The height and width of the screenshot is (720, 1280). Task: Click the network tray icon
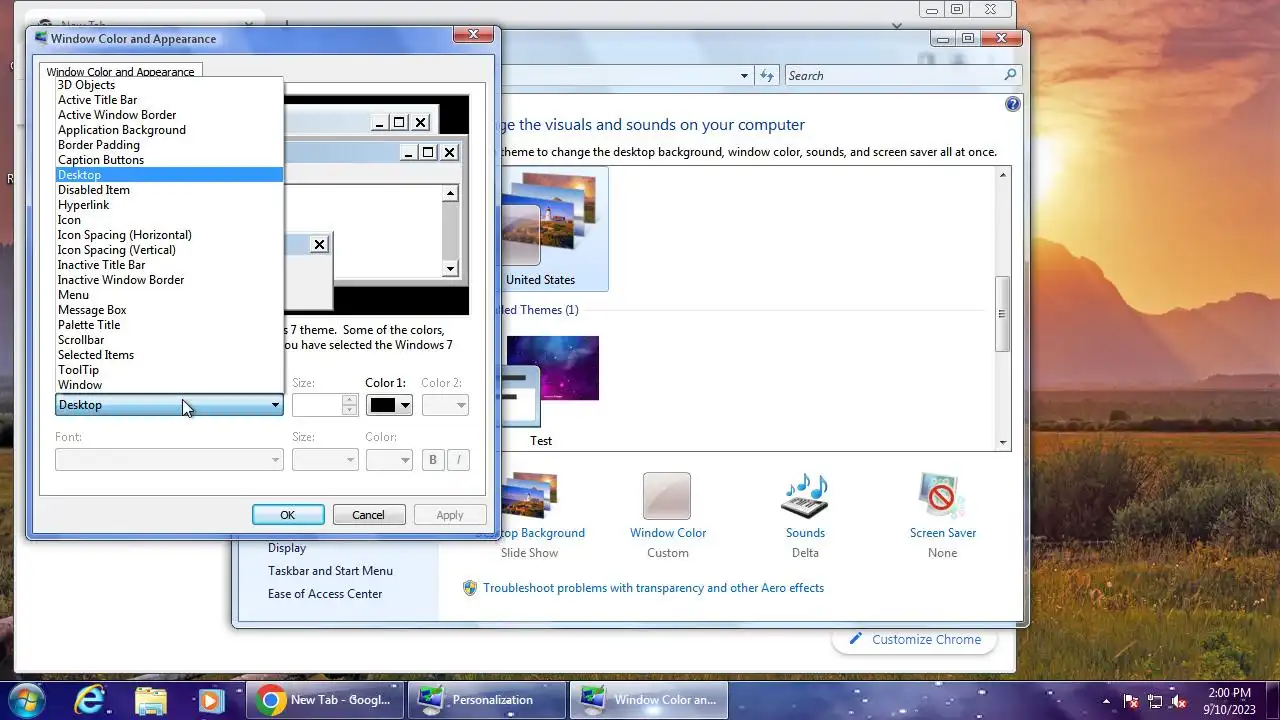tap(1155, 701)
